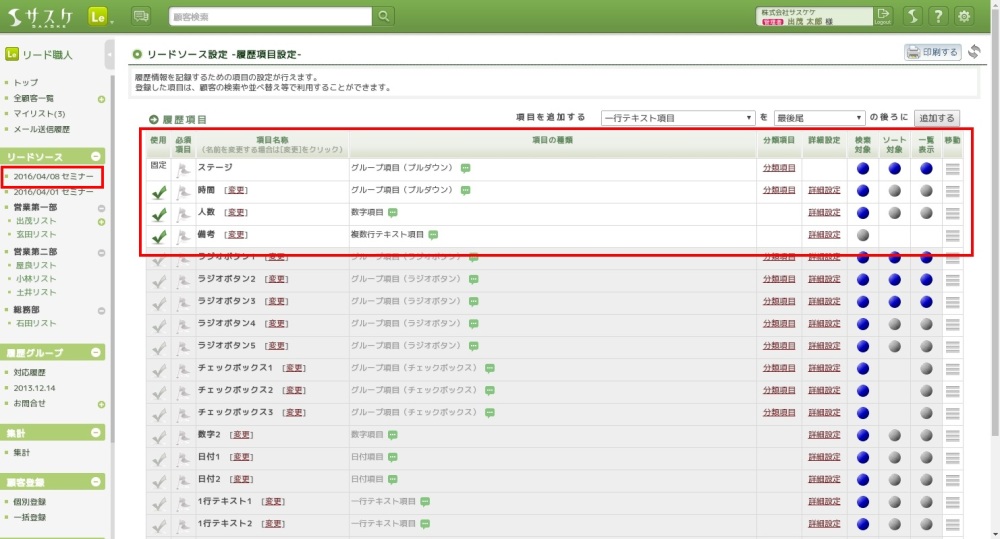This screenshot has height=539, width=1000.
Task: Toggle the search target circle for 備考
Action: point(863,235)
